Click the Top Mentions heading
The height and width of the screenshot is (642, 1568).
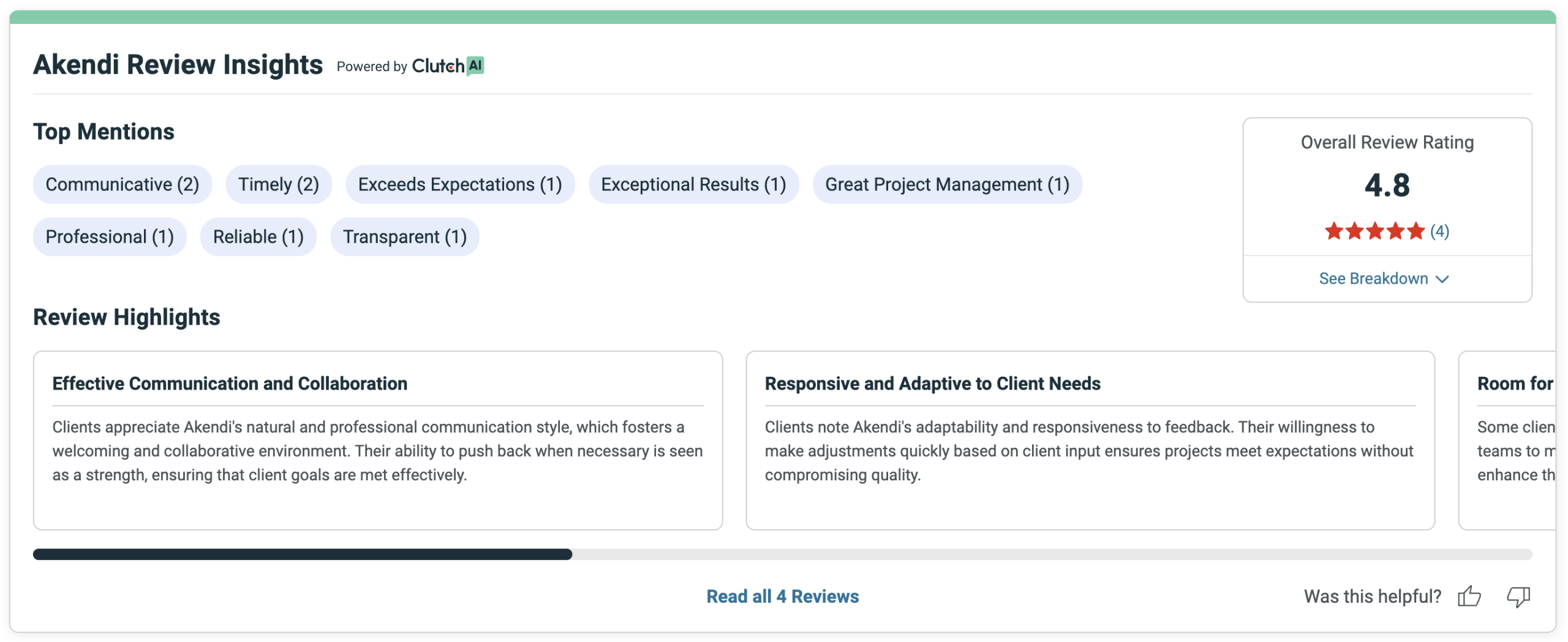(104, 132)
